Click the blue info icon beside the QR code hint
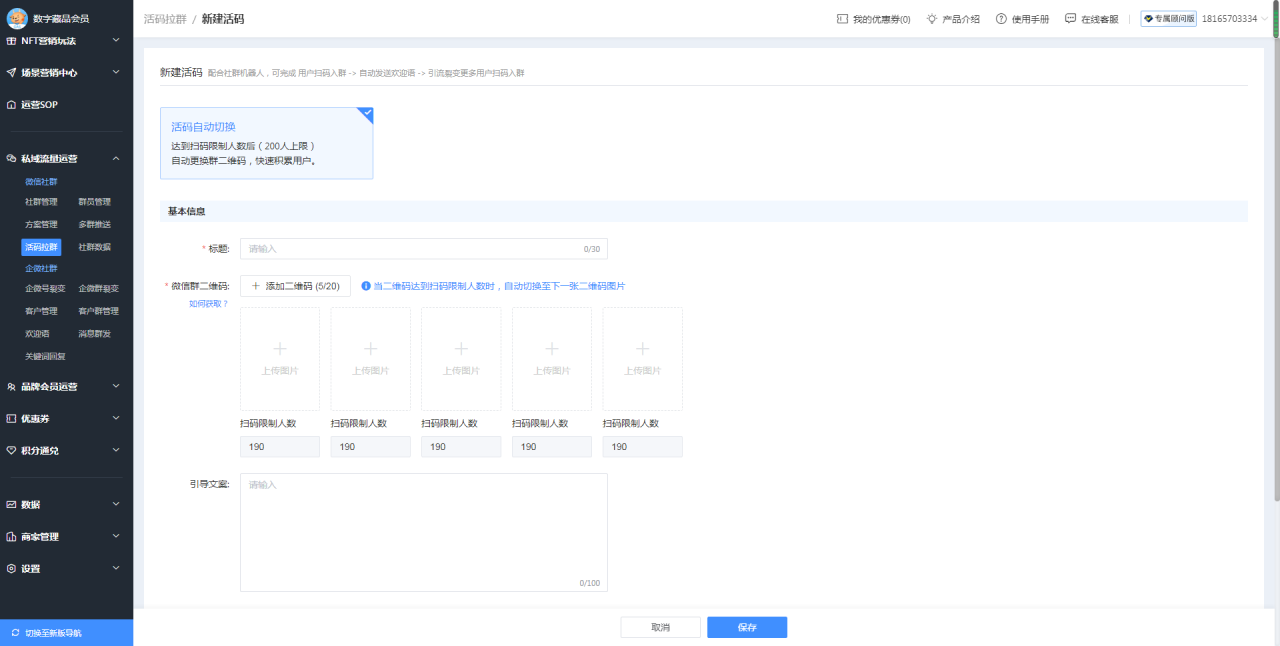 pyautogui.click(x=366, y=286)
